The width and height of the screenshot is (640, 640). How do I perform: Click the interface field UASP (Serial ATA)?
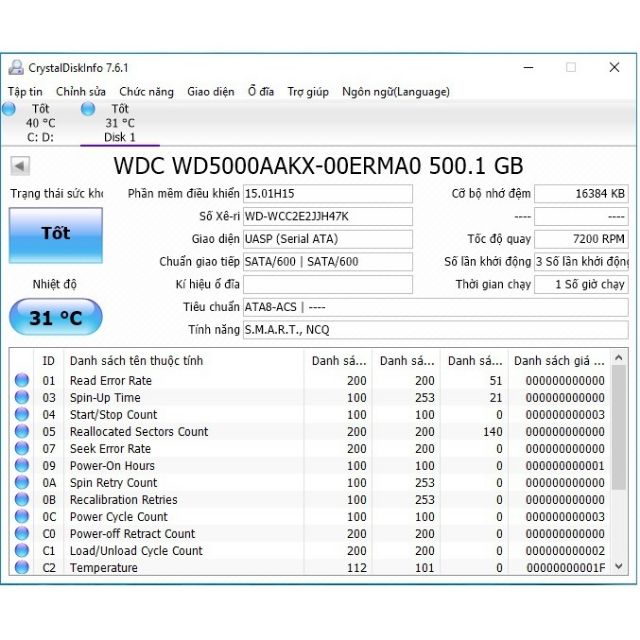coord(328,239)
